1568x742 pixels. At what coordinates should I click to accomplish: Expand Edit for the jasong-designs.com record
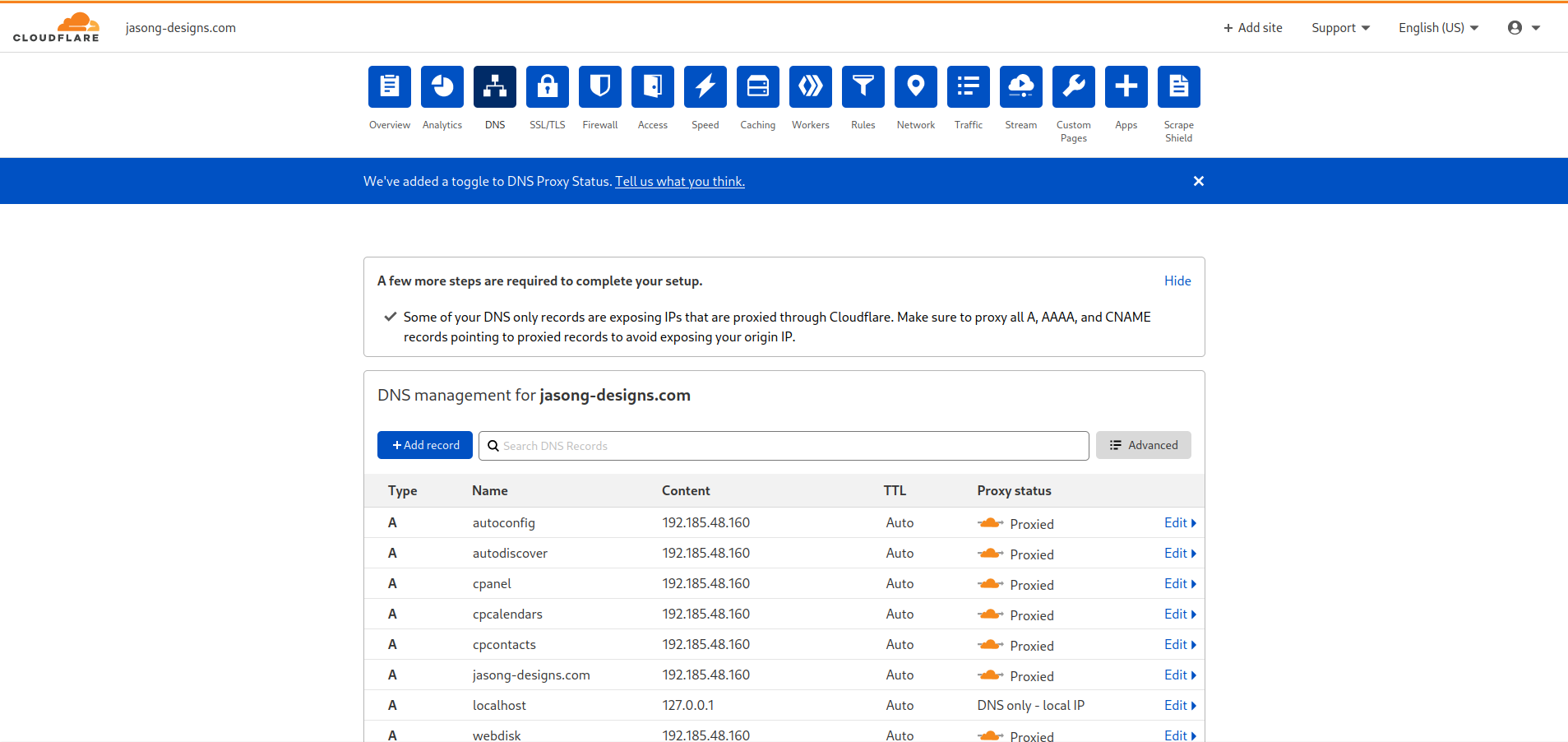[x=1180, y=675]
